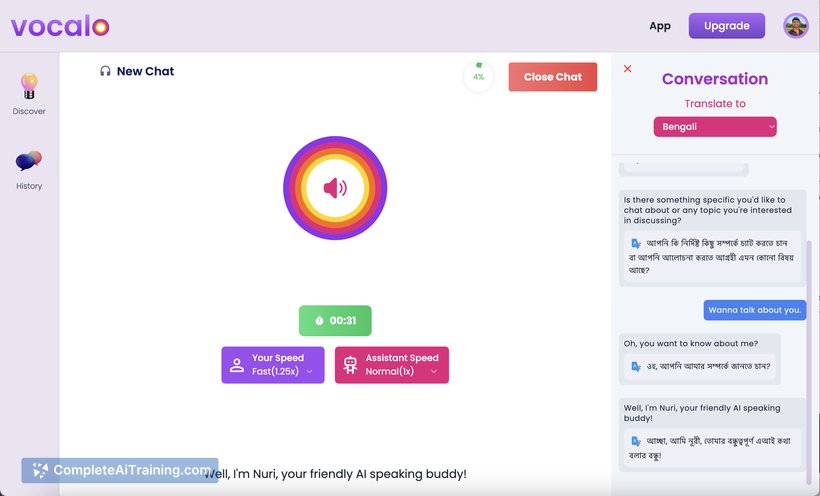
Task: Close the Conversation panel with red X
Action: click(628, 69)
